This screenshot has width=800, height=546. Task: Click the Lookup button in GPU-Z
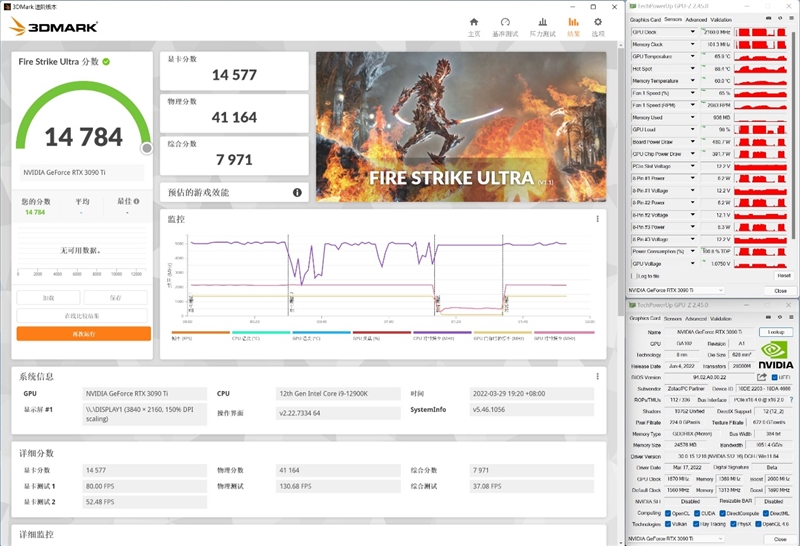tap(776, 332)
